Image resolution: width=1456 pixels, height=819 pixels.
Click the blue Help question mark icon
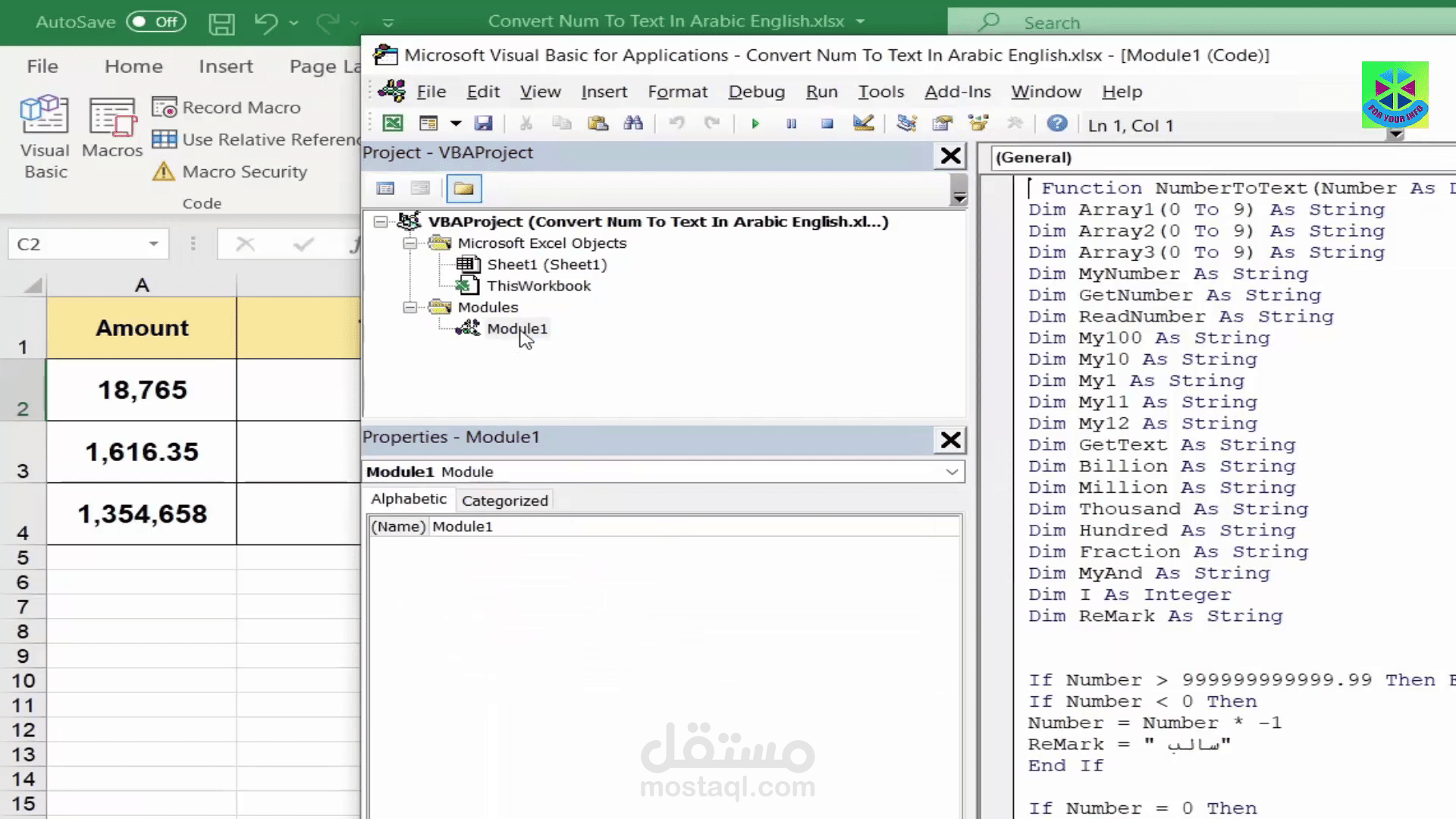(1056, 124)
